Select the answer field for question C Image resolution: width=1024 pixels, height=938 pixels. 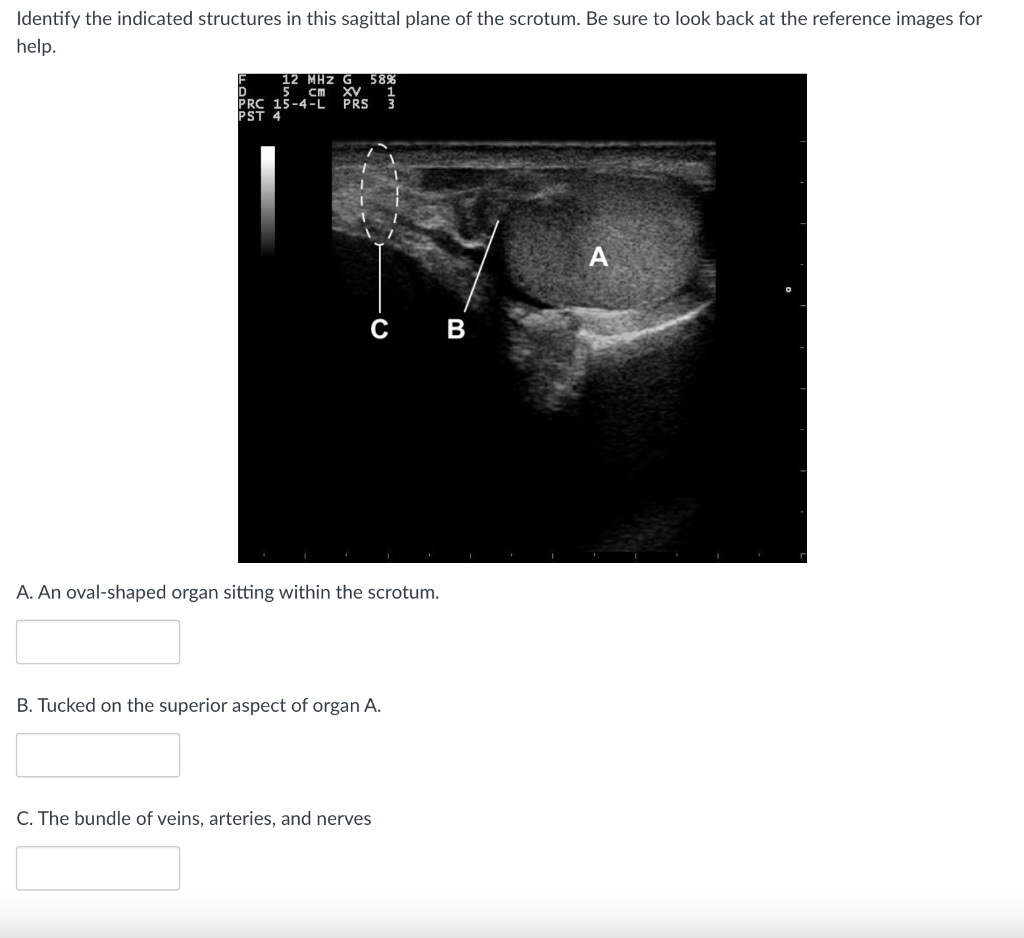pyautogui.click(x=97, y=867)
